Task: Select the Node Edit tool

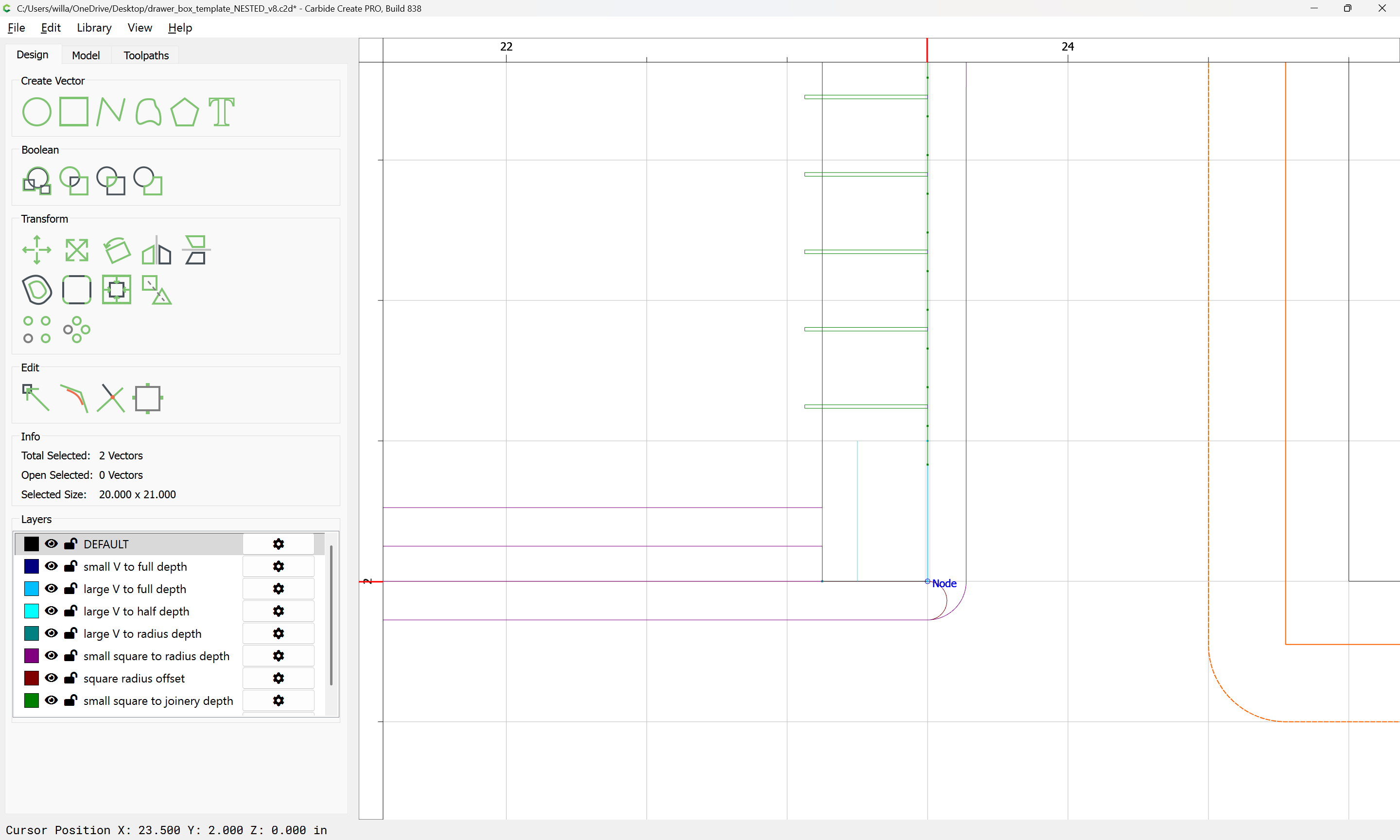Action: [x=35, y=398]
